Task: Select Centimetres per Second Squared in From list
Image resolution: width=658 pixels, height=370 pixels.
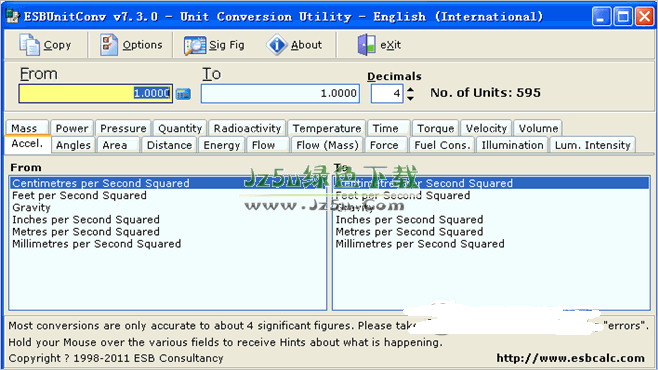Action: tap(168, 183)
